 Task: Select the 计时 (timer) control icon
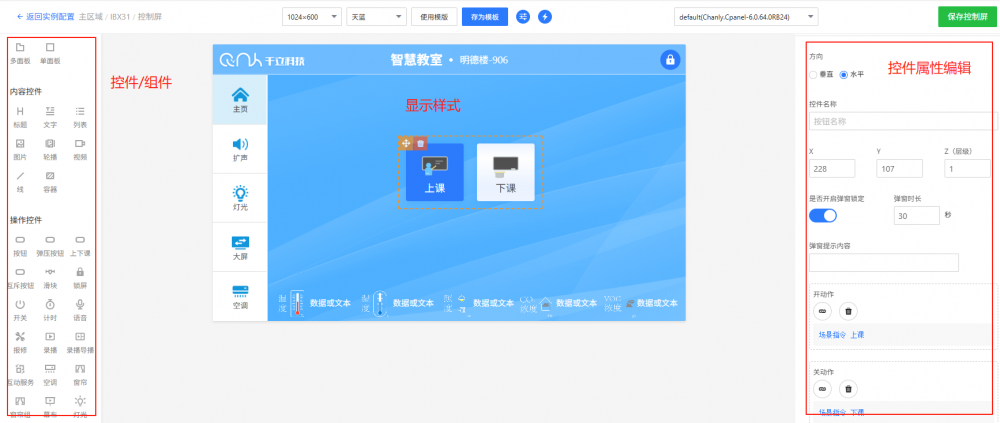coord(50,308)
